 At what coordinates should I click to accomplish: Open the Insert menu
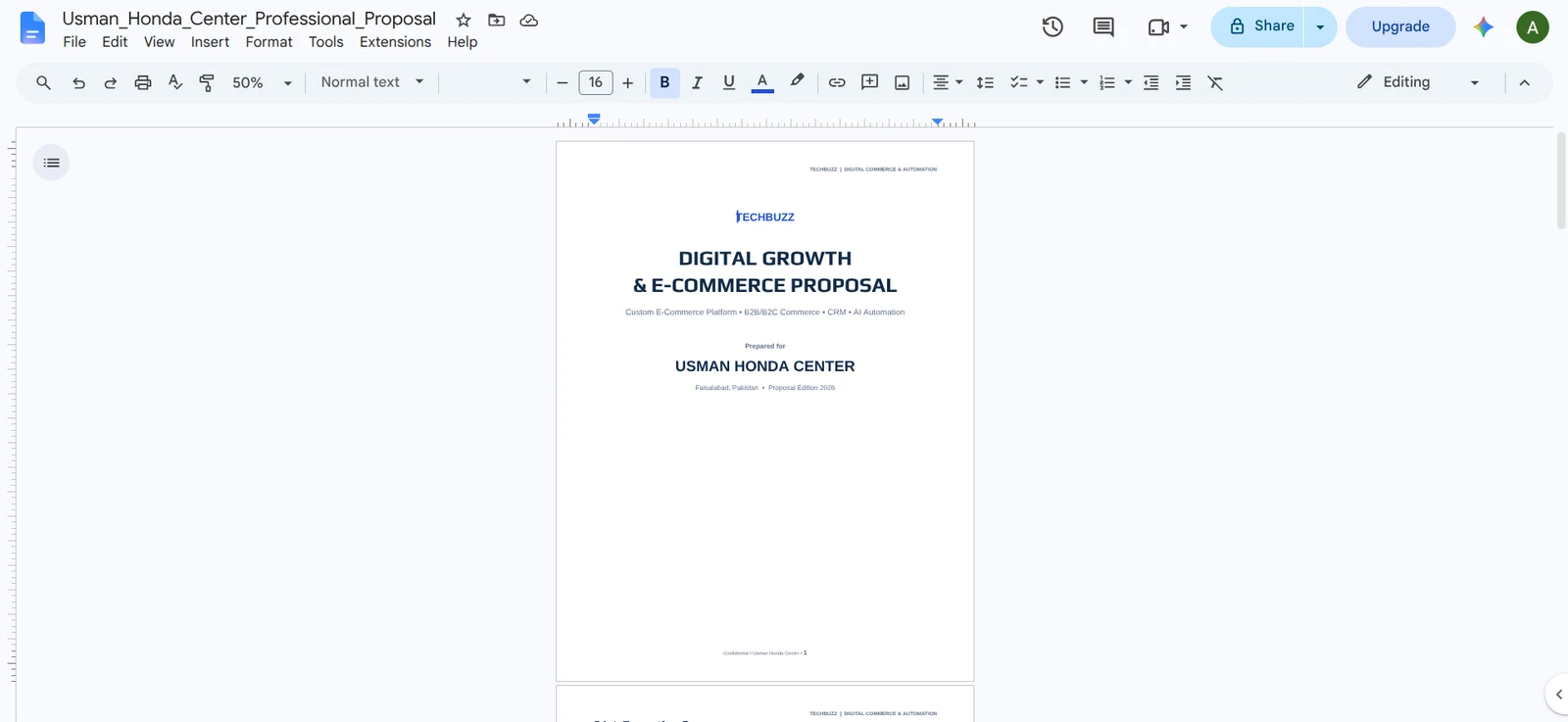(x=210, y=42)
